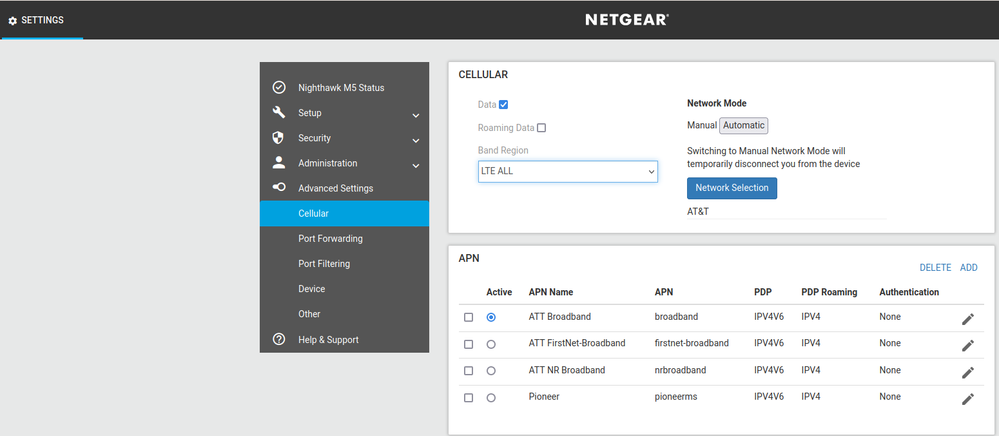This screenshot has width=999, height=436.
Task: Edit the ATT NR Broadband APN pencil icon
Action: tap(968, 372)
